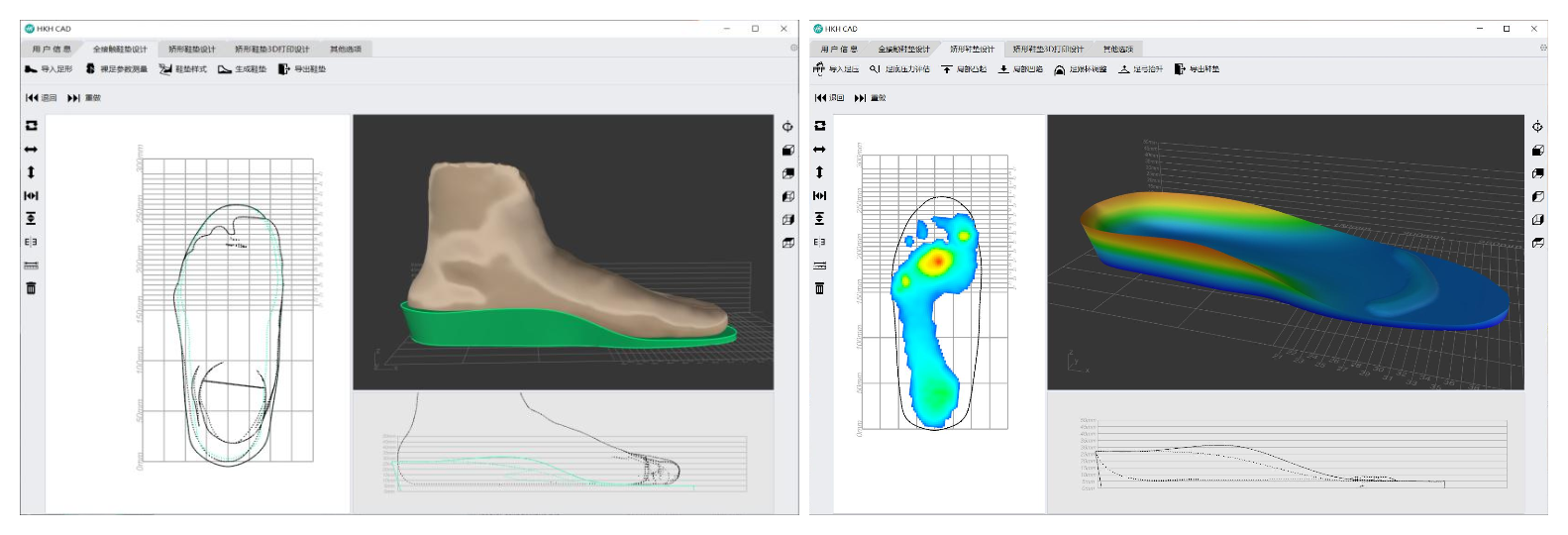
Task: Click 导入足形 import foot icon in left window
Action: coord(32,69)
